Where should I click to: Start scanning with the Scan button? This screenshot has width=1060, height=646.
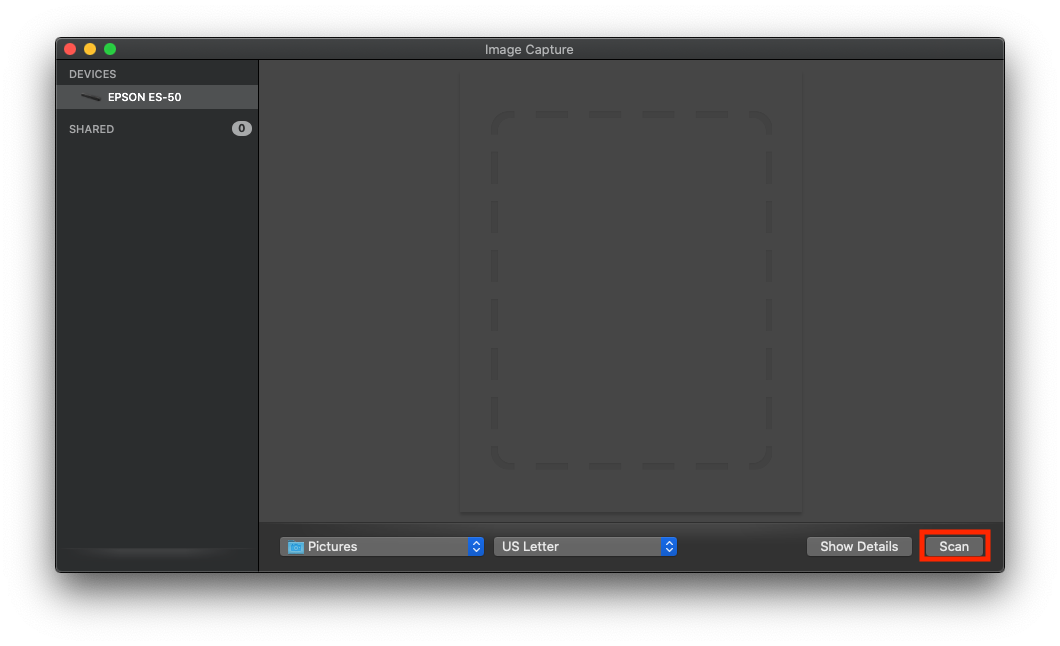pos(954,547)
